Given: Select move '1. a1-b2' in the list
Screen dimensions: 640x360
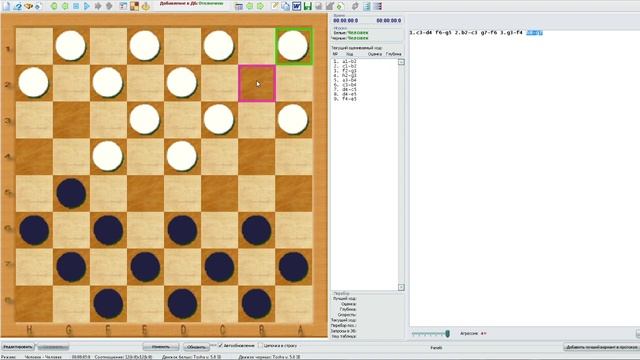Looking at the screenshot, I should [x=345, y=61].
